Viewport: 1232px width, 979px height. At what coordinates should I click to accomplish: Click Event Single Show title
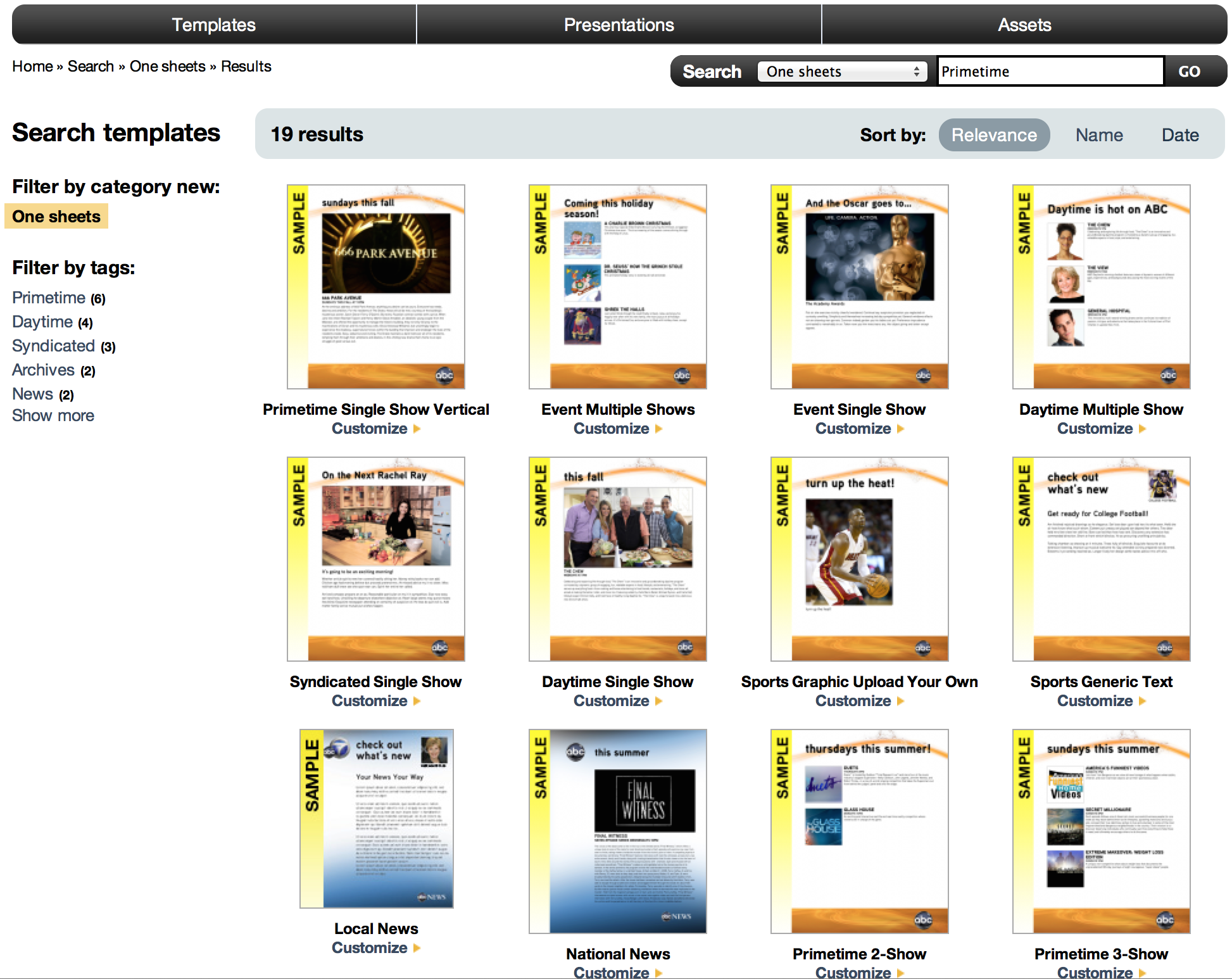point(860,410)
